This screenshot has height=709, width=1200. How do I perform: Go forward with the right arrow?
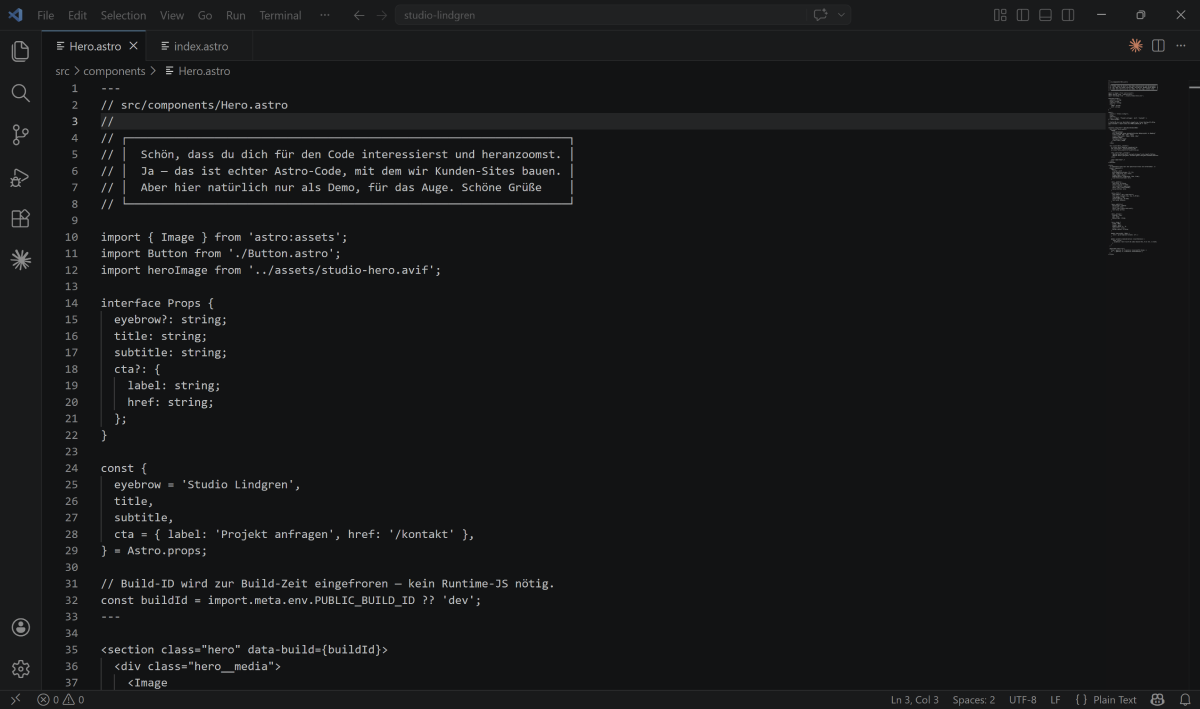click(x=382, y=15)
